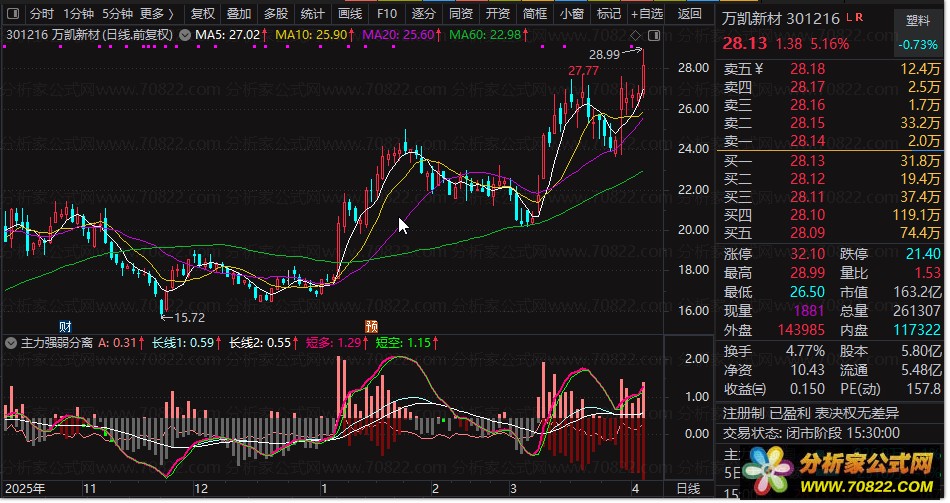Open 多股 multi-stock view
This screenshot has height=503, width=950.
(x=276, y=13)
